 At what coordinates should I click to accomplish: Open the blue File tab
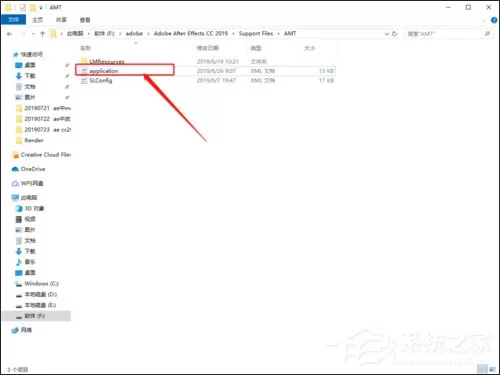[13, 20]
